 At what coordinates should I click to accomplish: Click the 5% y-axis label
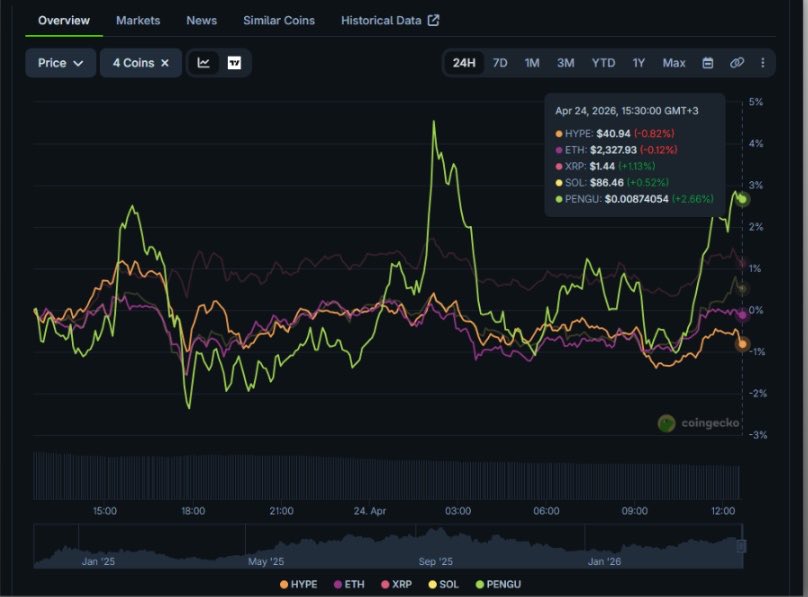point(755,102)
